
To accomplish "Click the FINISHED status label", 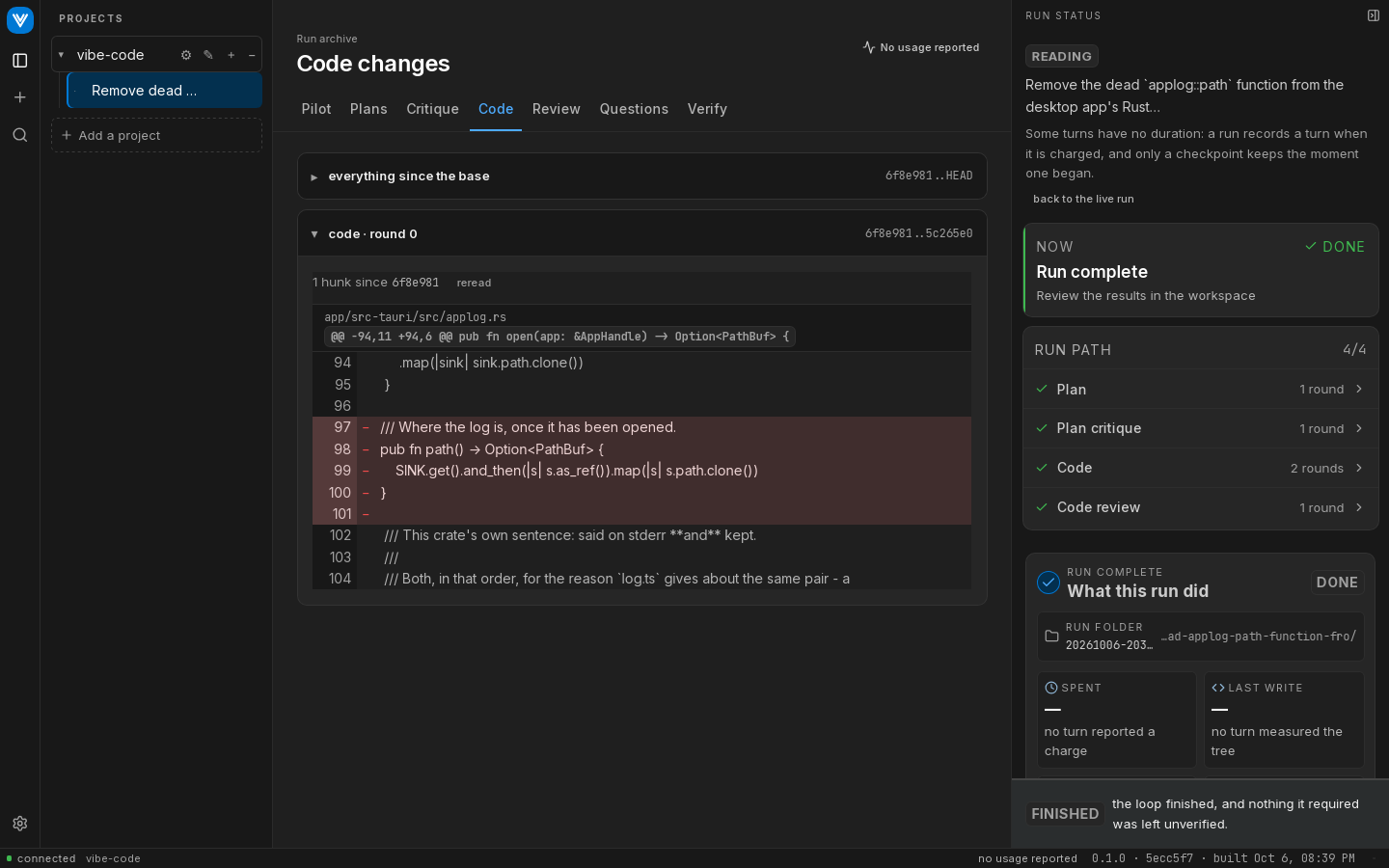I will [x=1065, y=814].
